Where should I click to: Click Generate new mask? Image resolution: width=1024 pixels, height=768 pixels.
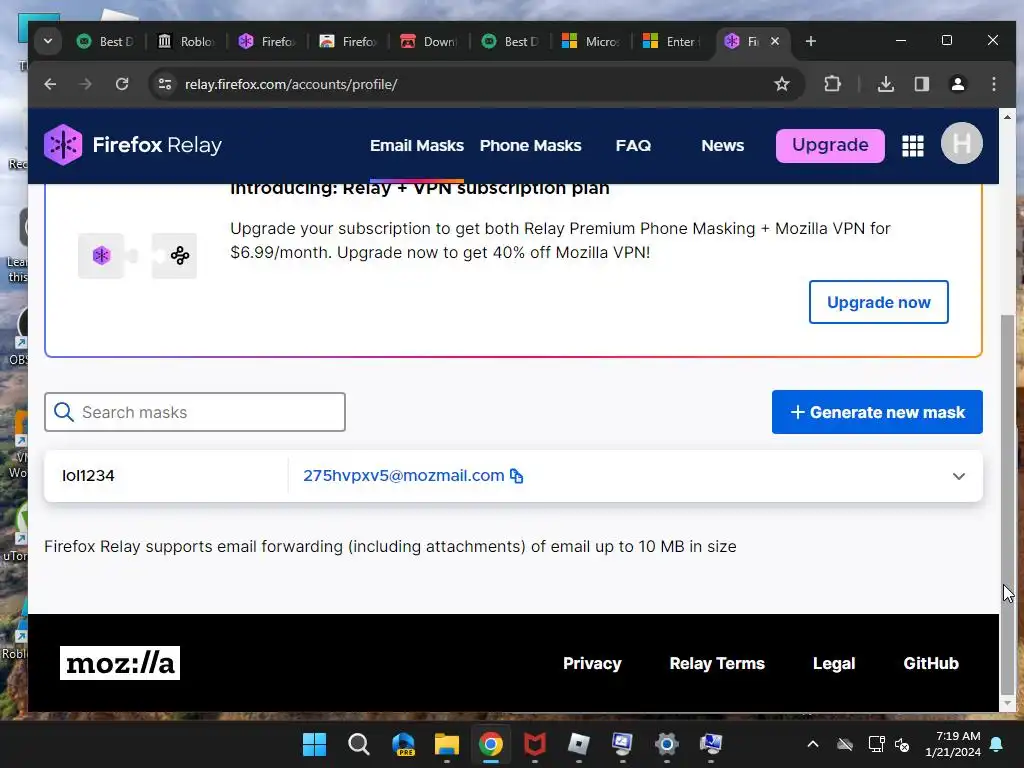[x=877, y=412]
